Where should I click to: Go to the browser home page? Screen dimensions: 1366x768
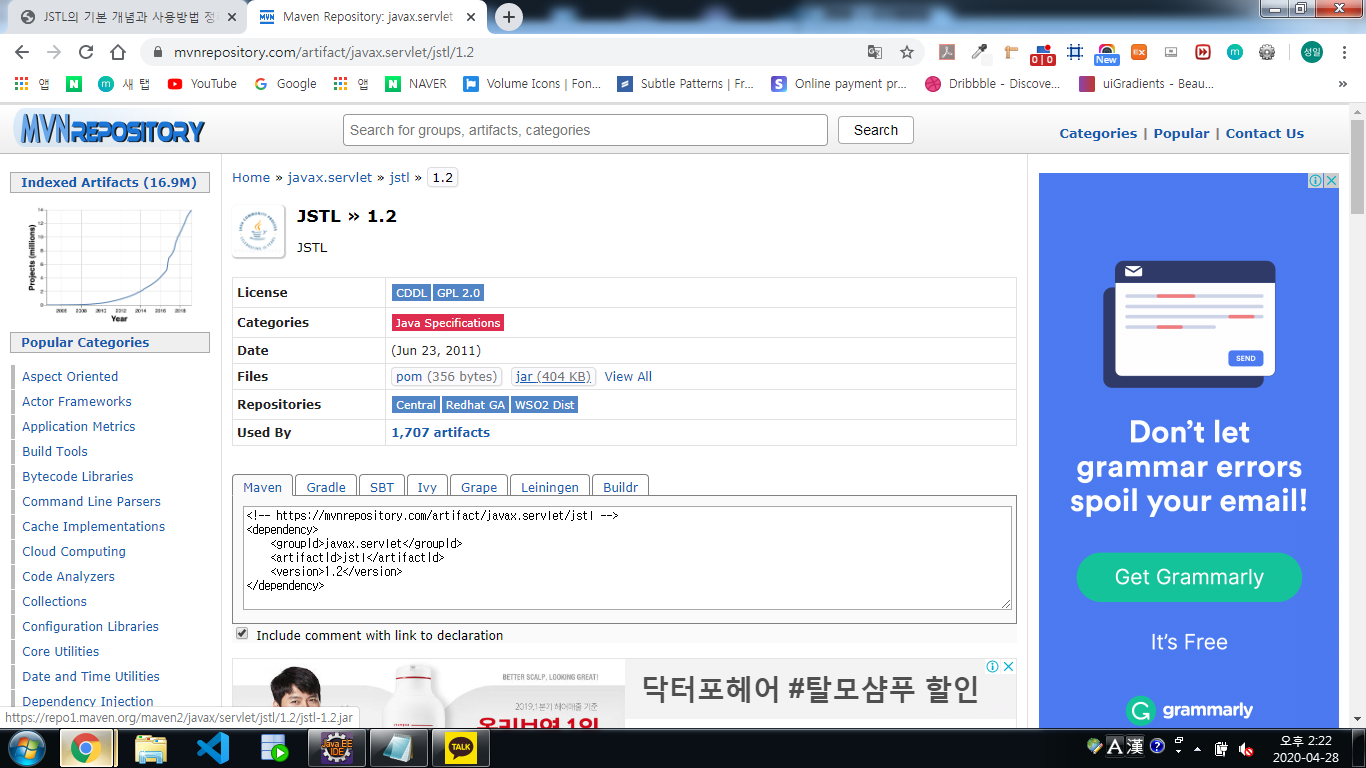(x=118, y=52)
